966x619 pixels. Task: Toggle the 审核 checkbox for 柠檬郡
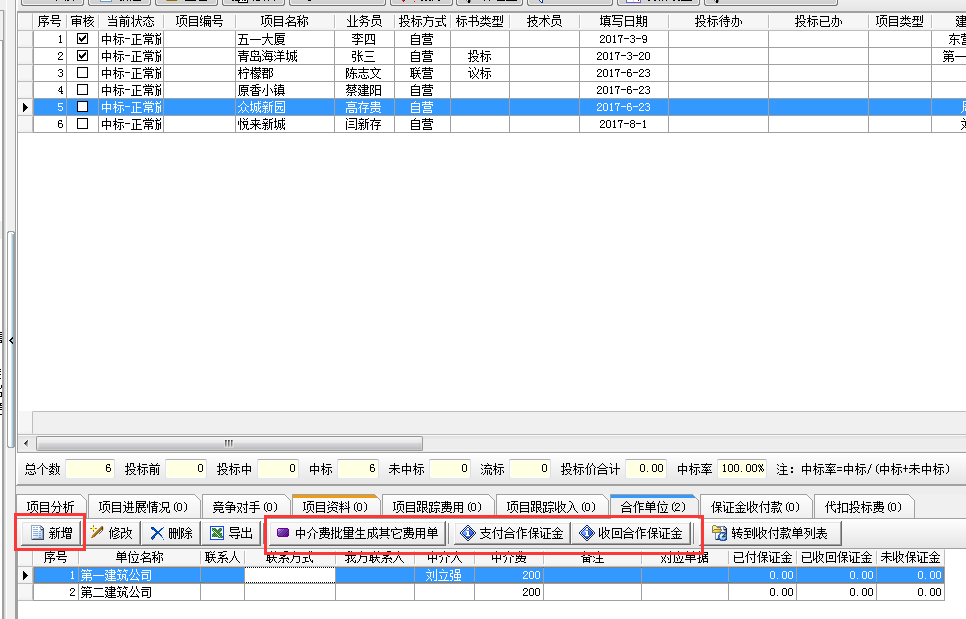[82, 73]
